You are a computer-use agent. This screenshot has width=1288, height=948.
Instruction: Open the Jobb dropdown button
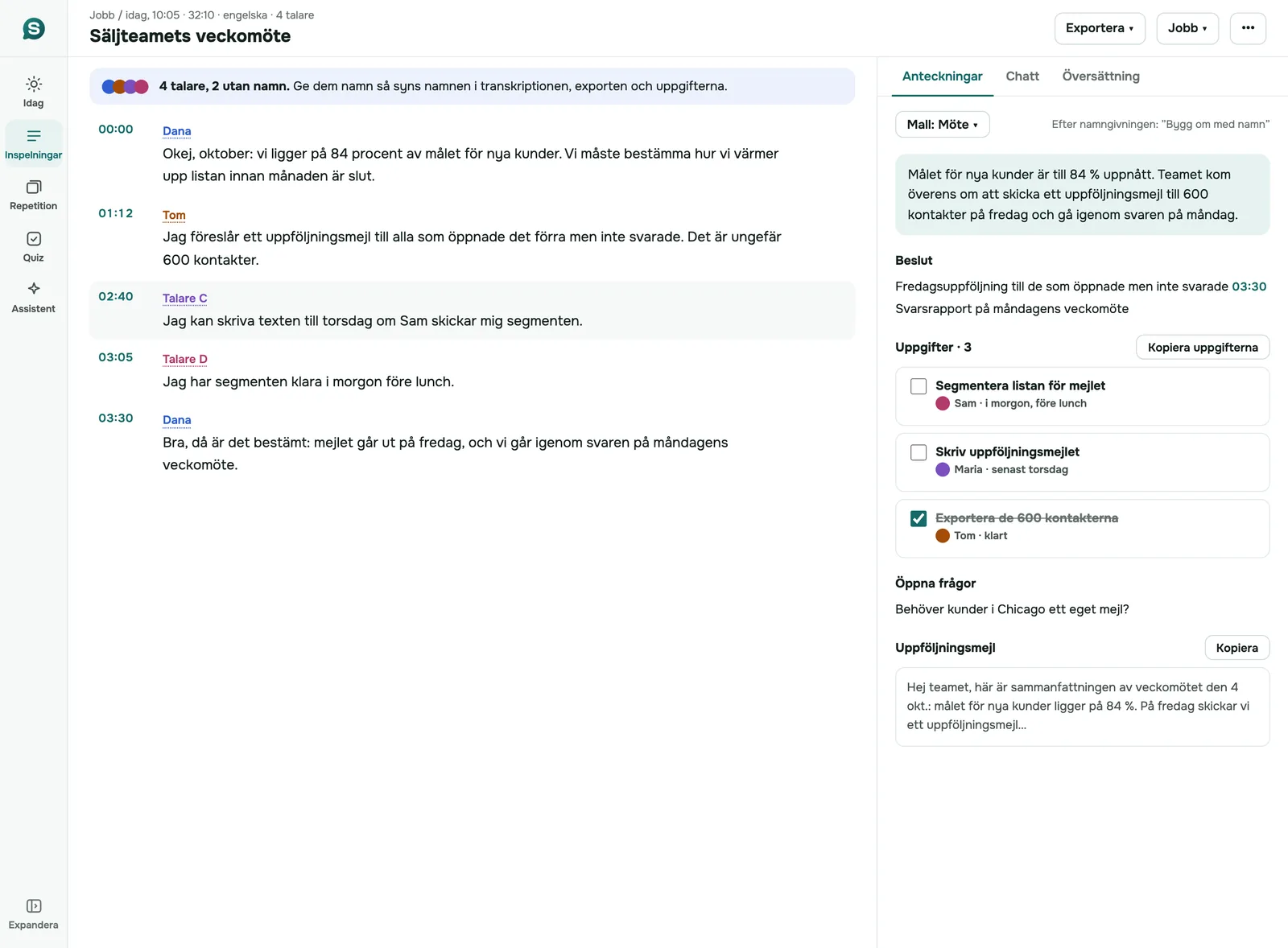click(1187, 28)
